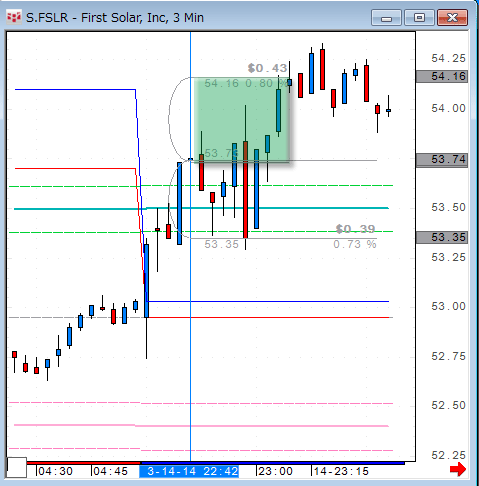Click the 23:00 time axis label
The image size is (479, 486).
275,471
